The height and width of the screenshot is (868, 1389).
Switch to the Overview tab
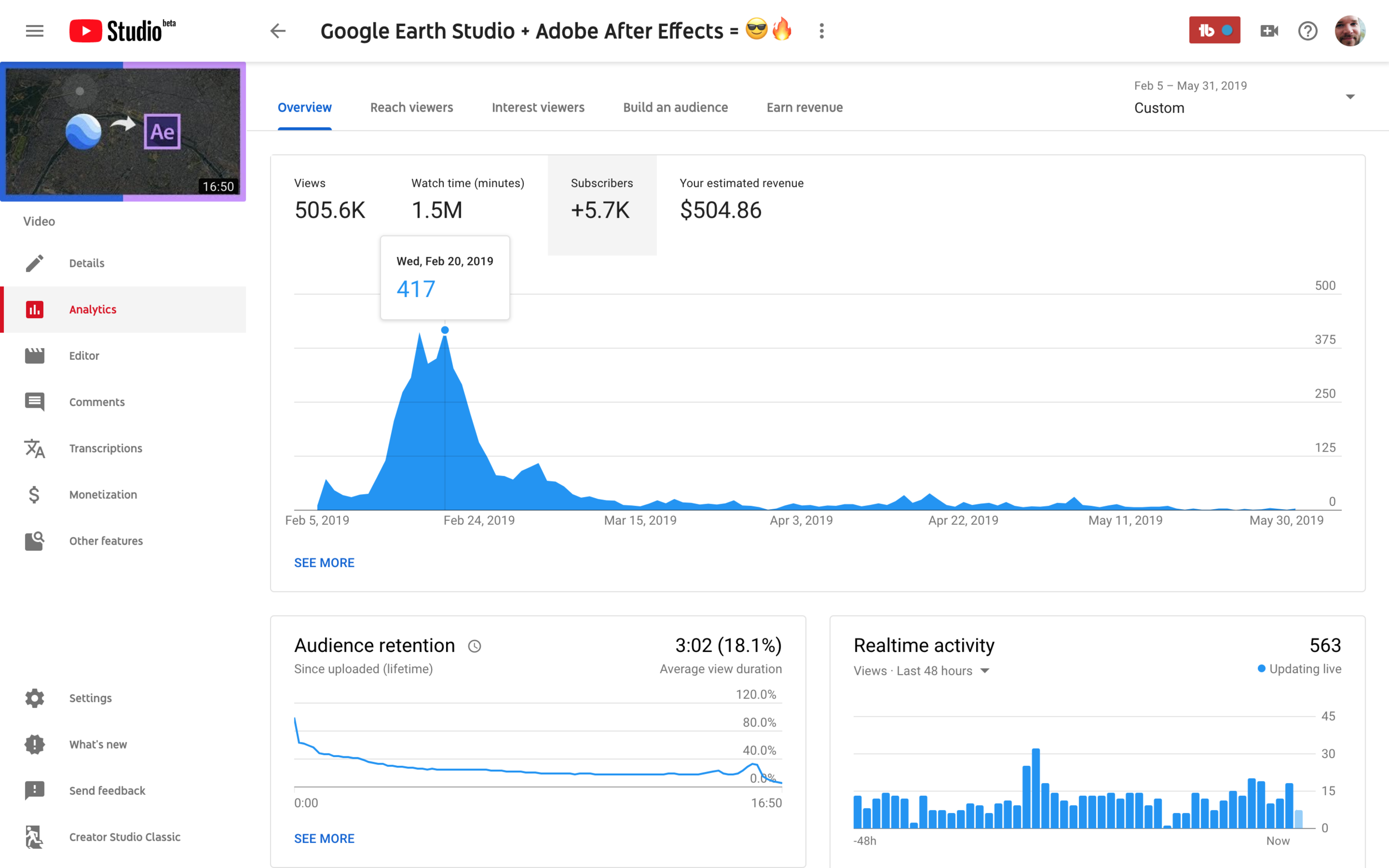click(304, 107)
